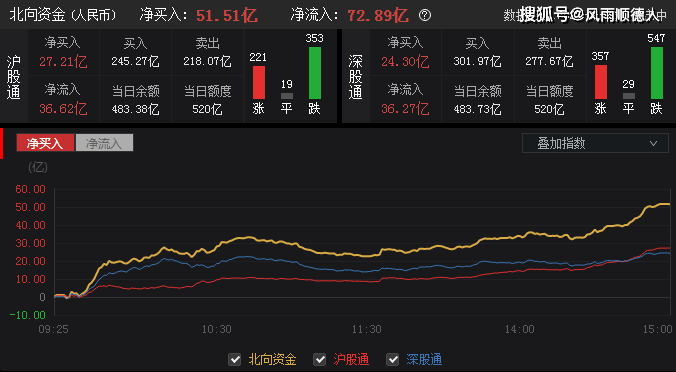The height and width of the screenshot is (372, 676).
Task: Click the gray 平 bar for 深股通
Action: coord(629,96)
